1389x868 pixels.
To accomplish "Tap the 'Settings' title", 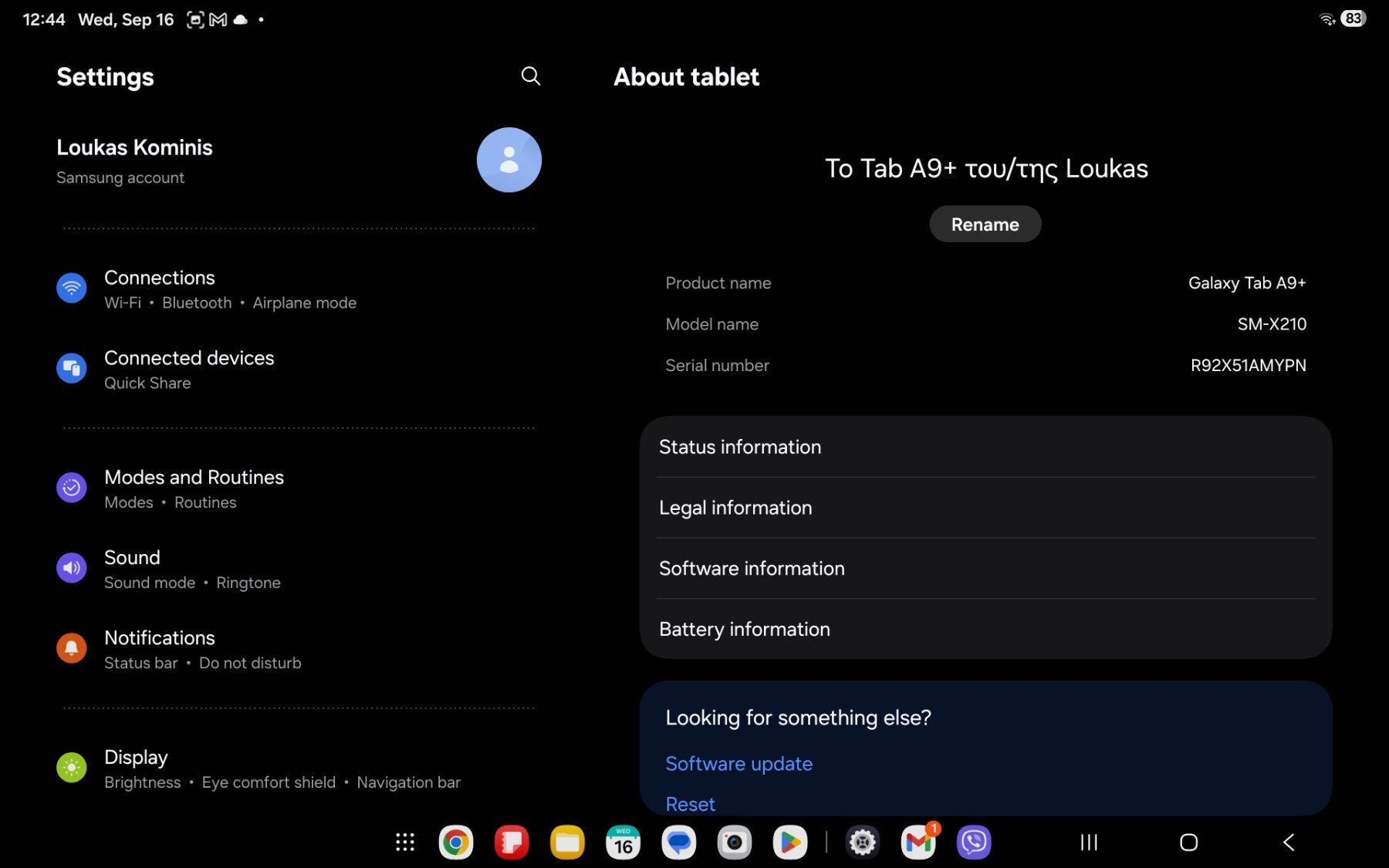I will 105,76.
